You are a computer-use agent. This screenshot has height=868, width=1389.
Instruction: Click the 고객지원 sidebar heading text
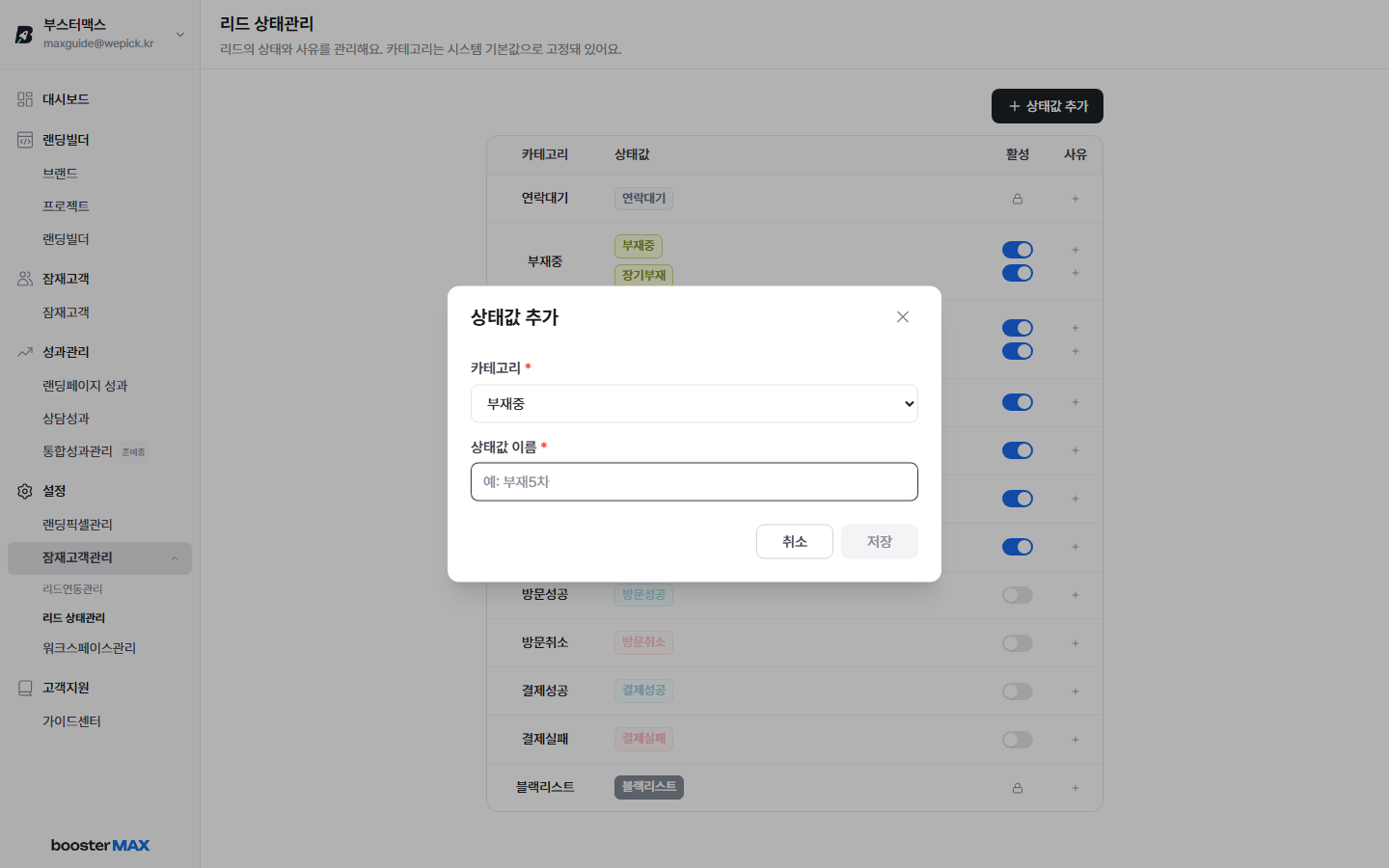click(66, 688)
